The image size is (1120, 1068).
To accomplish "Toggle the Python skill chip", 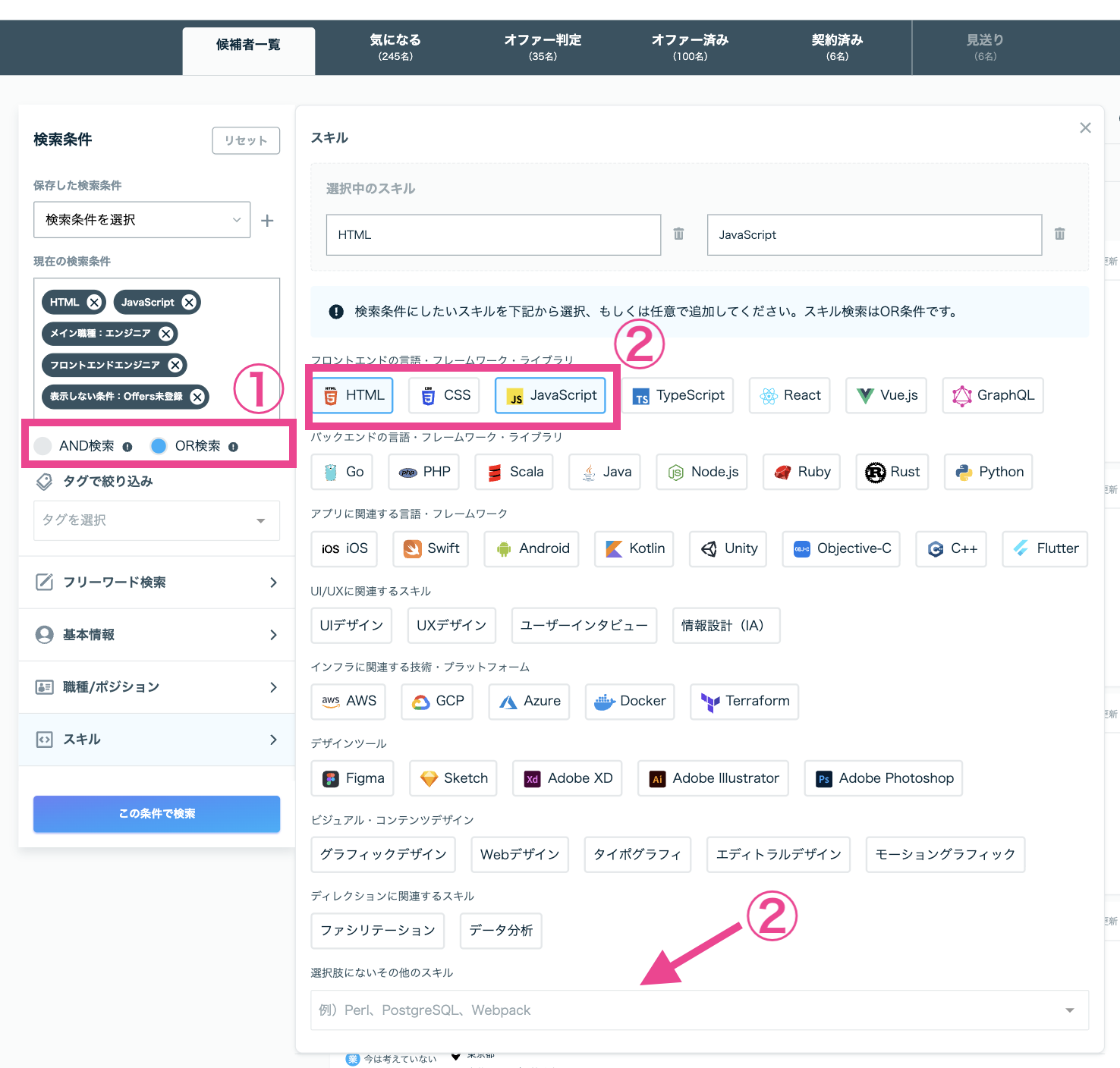I will [988, 472].
